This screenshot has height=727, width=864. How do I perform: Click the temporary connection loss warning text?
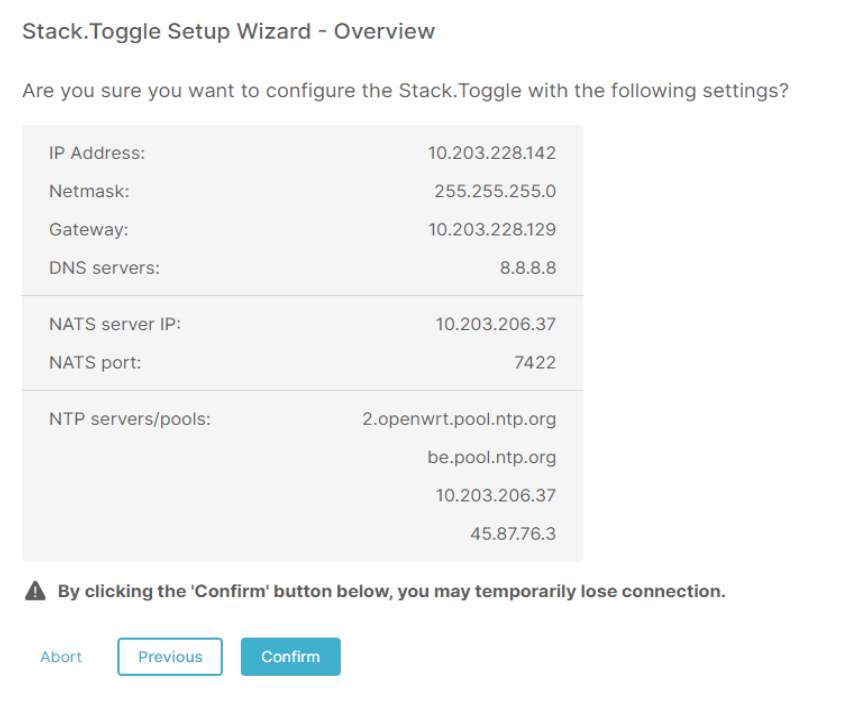coord(391,591)
